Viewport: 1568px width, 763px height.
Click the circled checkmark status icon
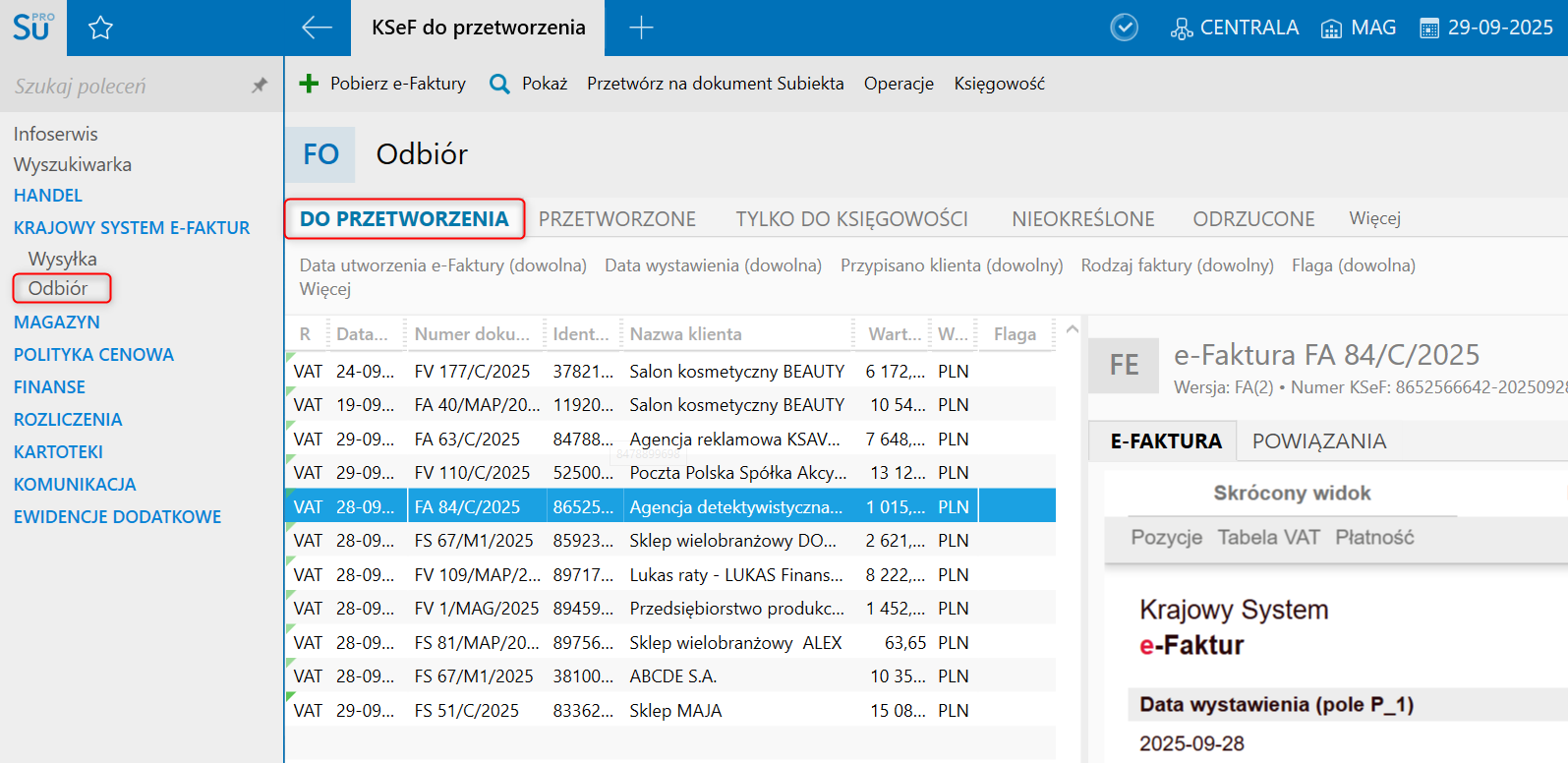[1124, 28]
